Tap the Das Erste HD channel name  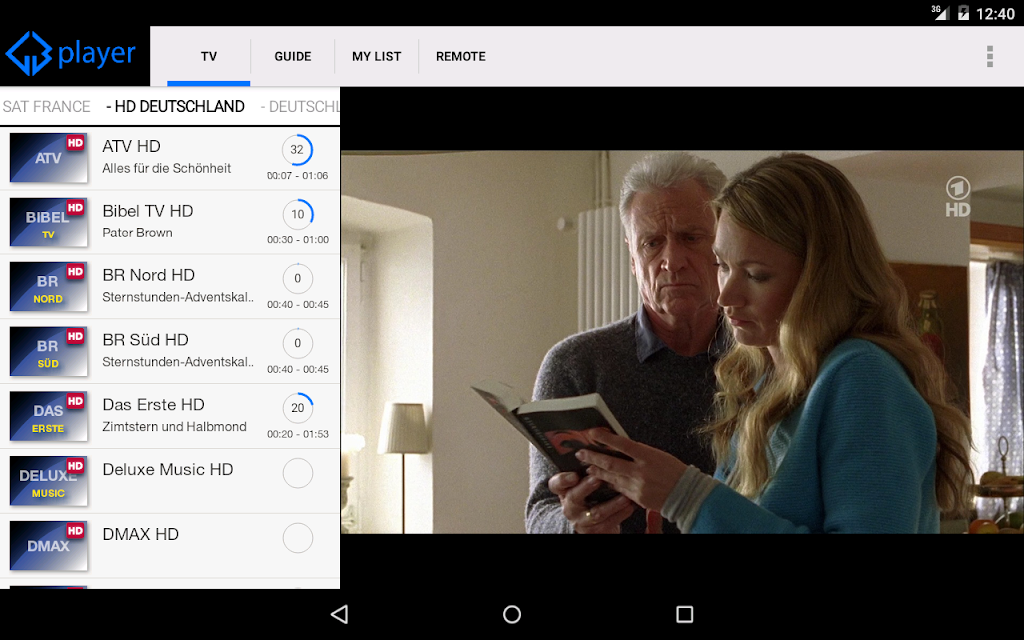(x=153, y=404)
